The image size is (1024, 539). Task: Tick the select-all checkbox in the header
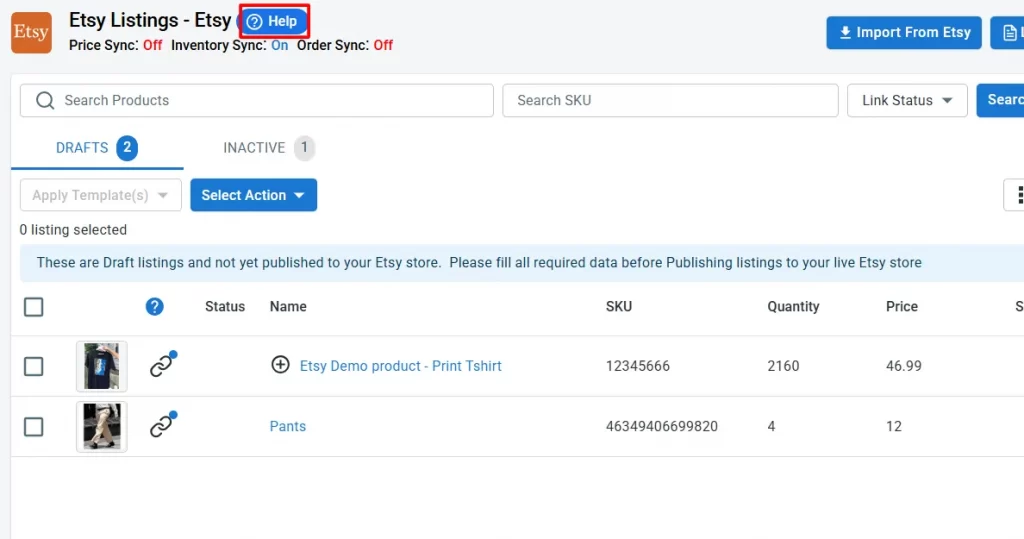(33, 307)
